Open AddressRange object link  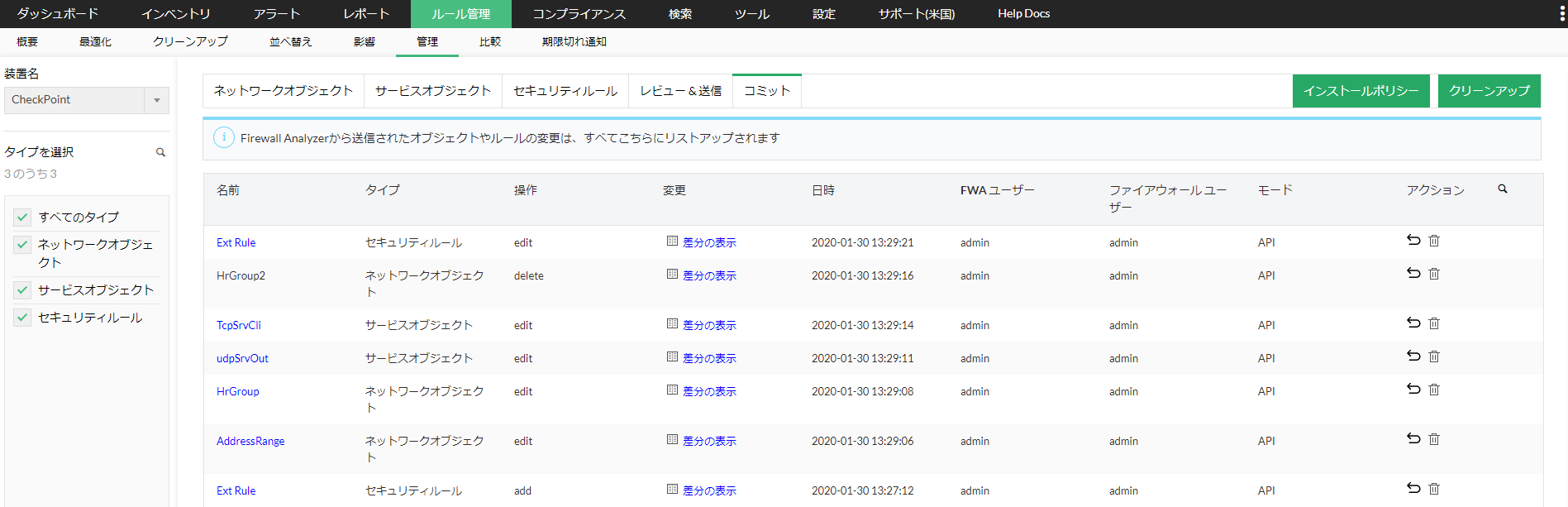250,441
